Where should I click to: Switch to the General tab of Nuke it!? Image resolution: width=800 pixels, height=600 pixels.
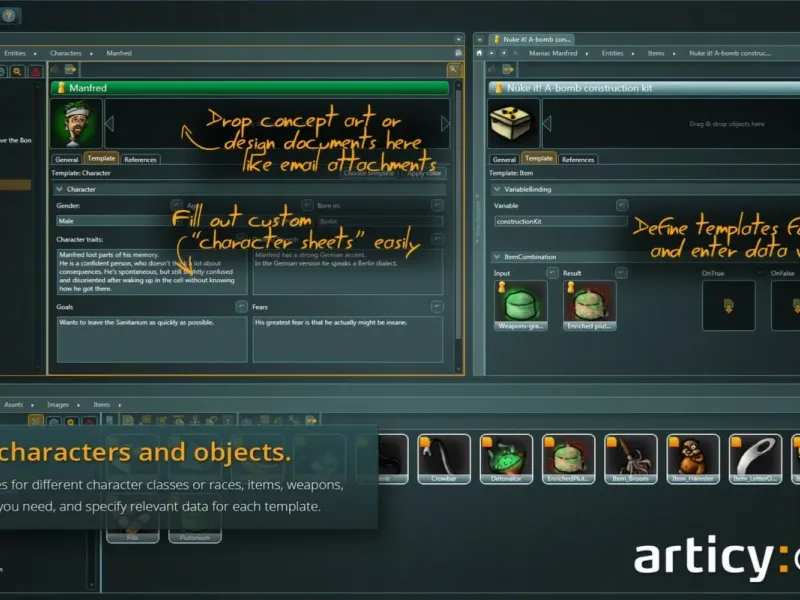(505, 159)
